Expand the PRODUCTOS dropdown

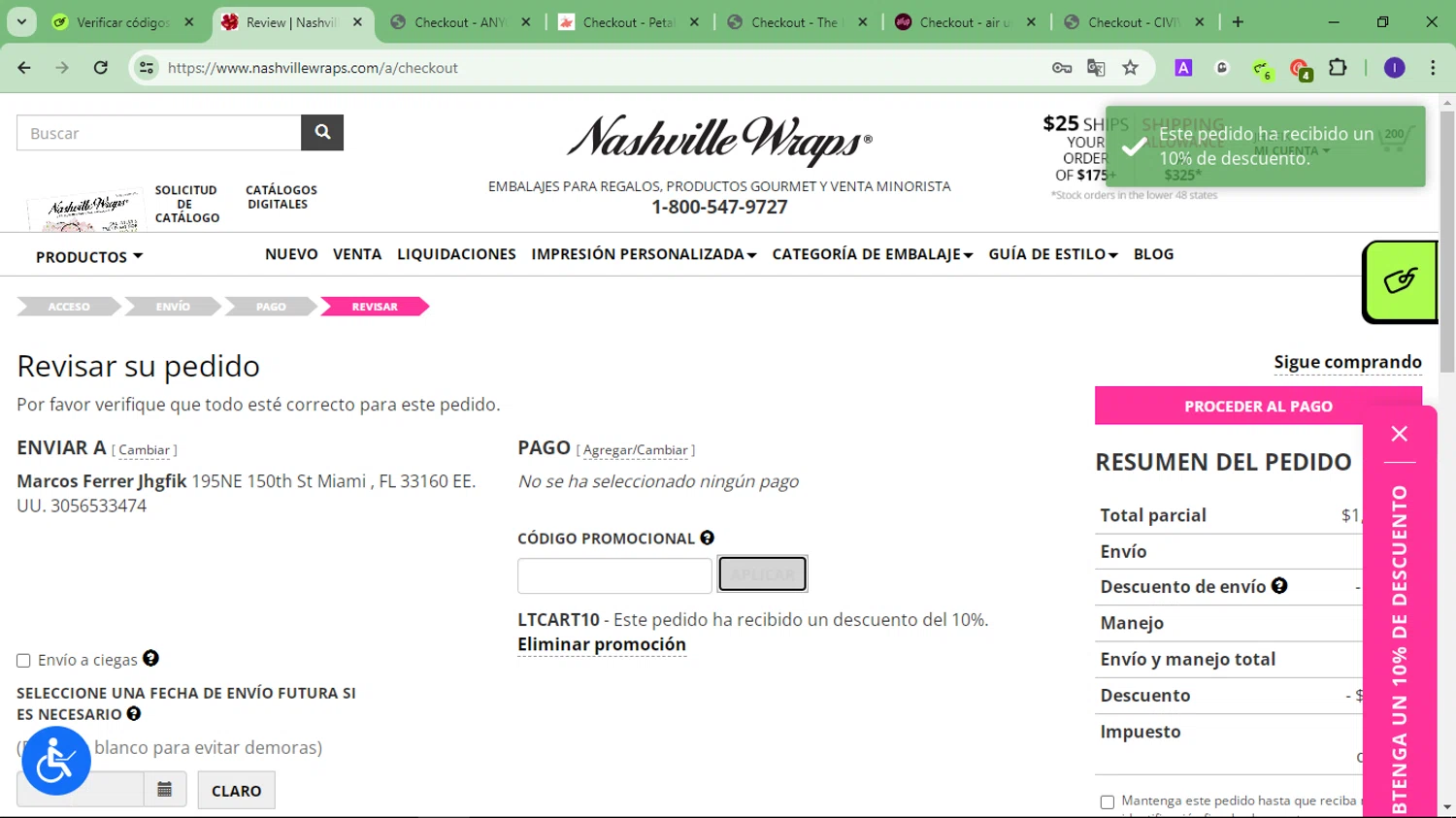point(89,257)
